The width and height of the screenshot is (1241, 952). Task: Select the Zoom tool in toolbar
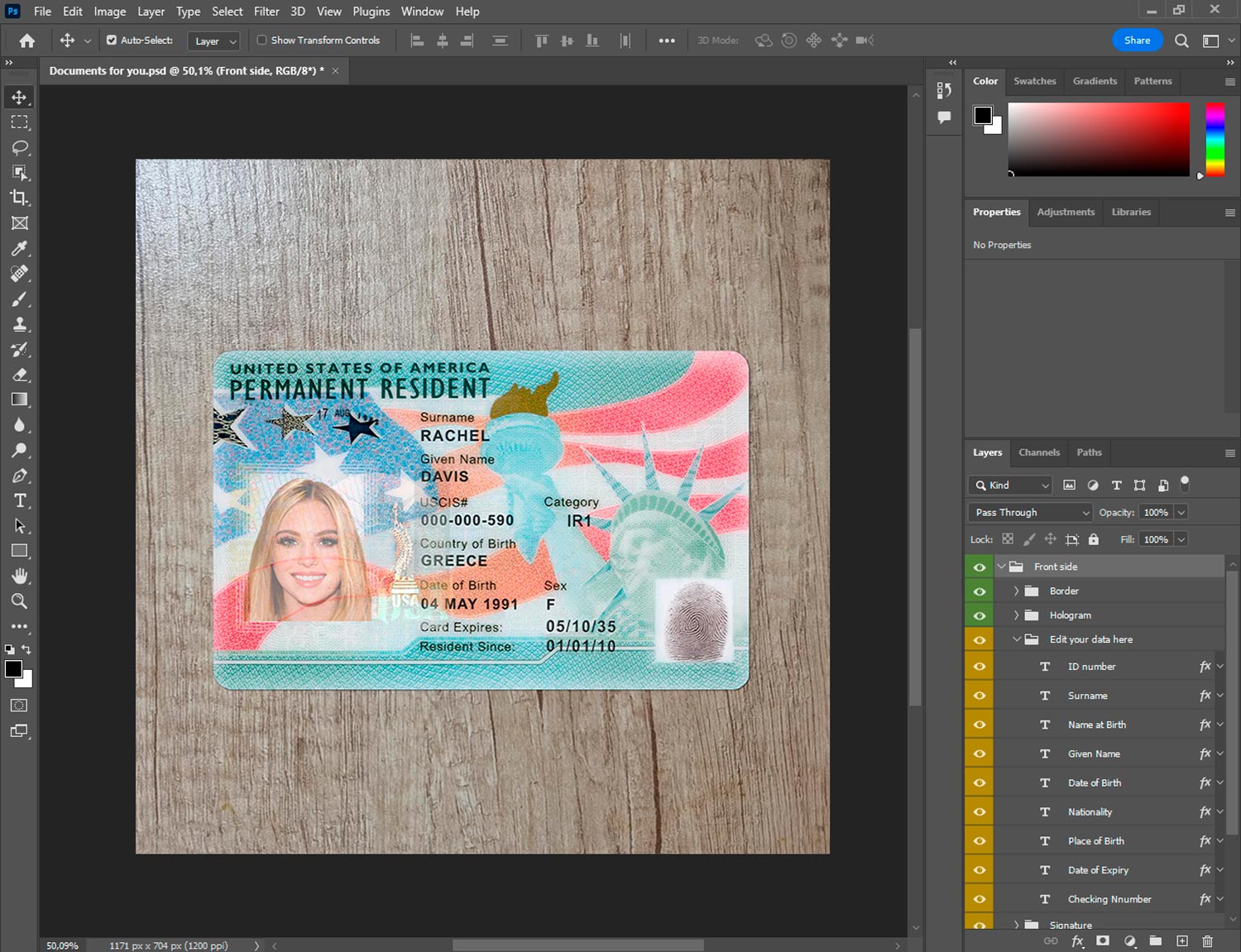[19, 601]
